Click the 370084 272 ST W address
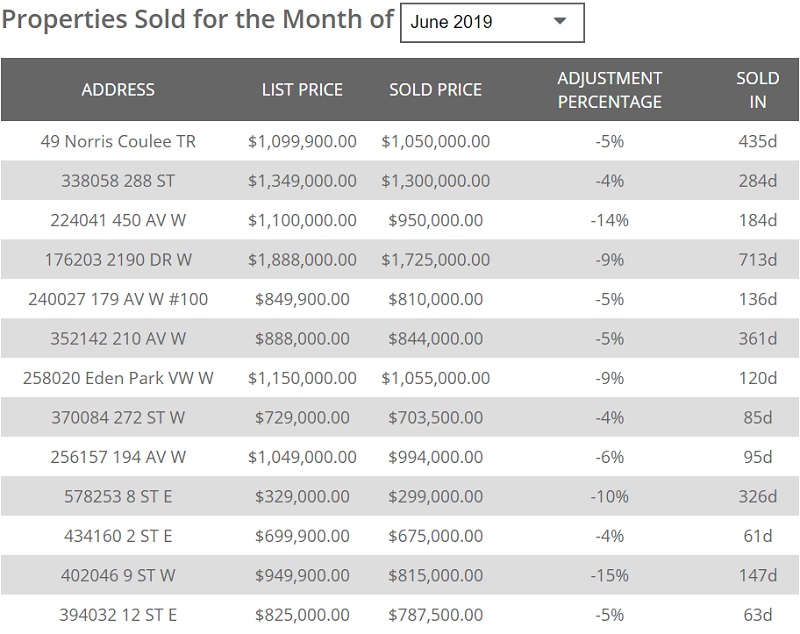Screen dimensions: 800x634 coord(118,418)
